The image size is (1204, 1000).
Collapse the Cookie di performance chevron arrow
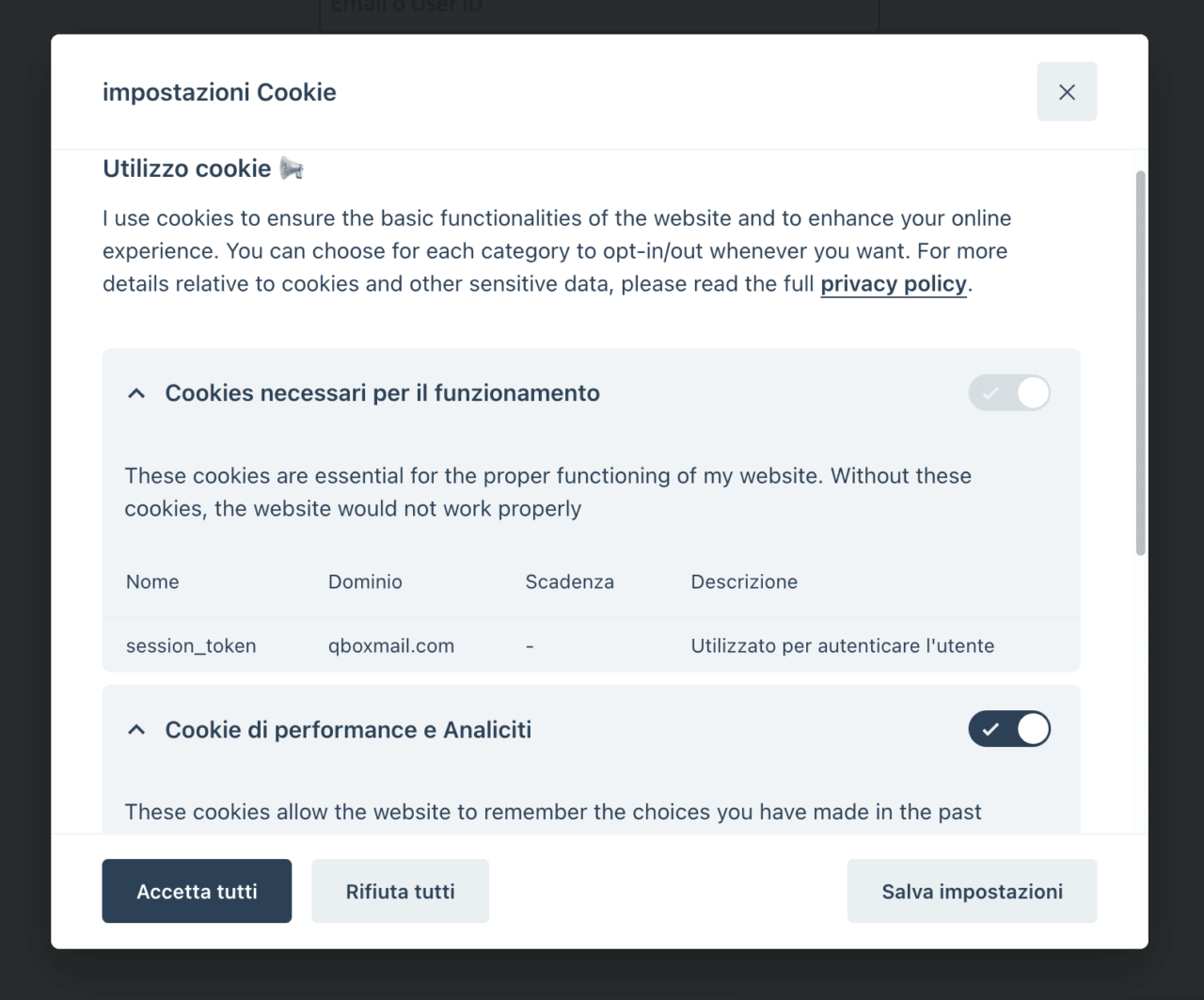coord(136,730)
